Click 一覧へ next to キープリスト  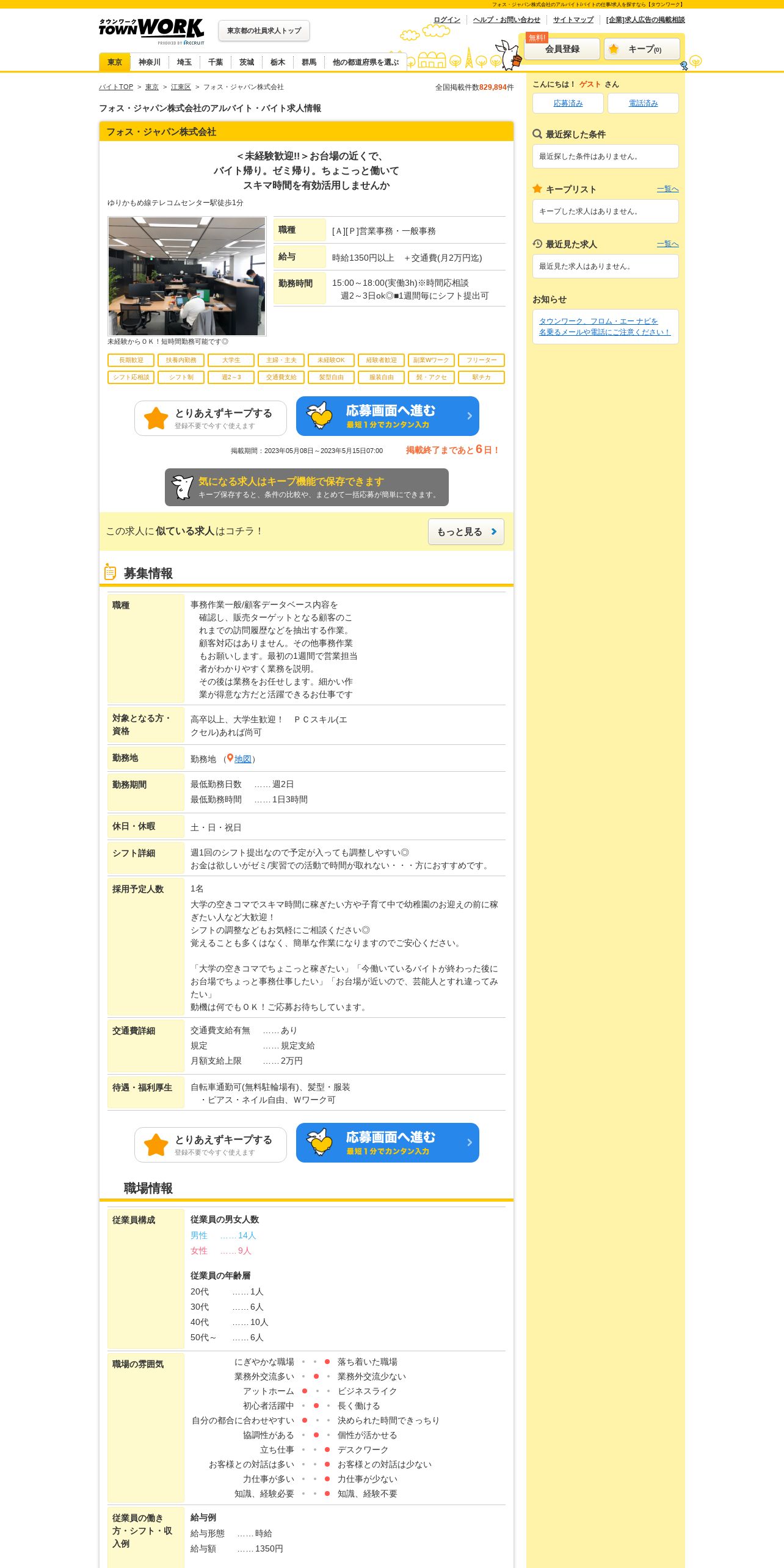[667, 189]
